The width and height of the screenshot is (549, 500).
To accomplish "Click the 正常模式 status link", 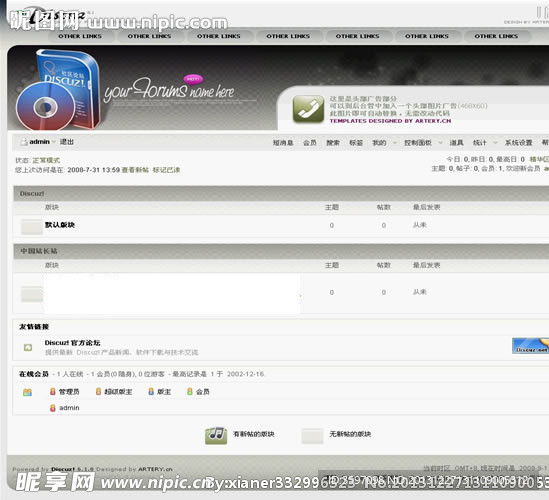I will coord(46,160).
